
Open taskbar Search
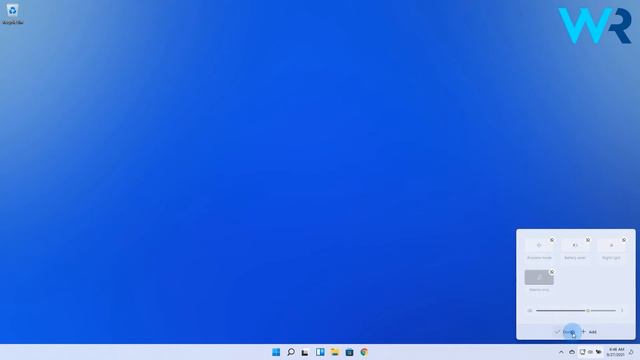[291, 352]
